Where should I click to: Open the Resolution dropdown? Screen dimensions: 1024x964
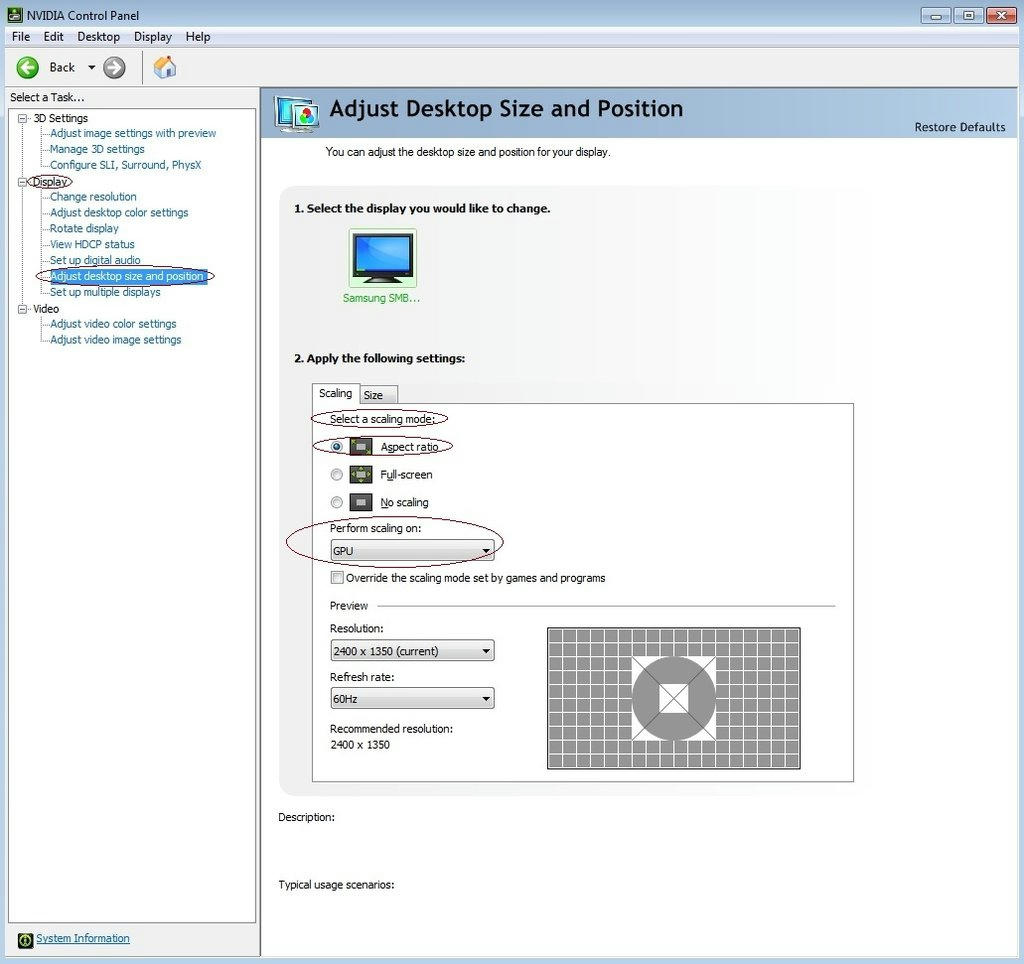(412, 651)
